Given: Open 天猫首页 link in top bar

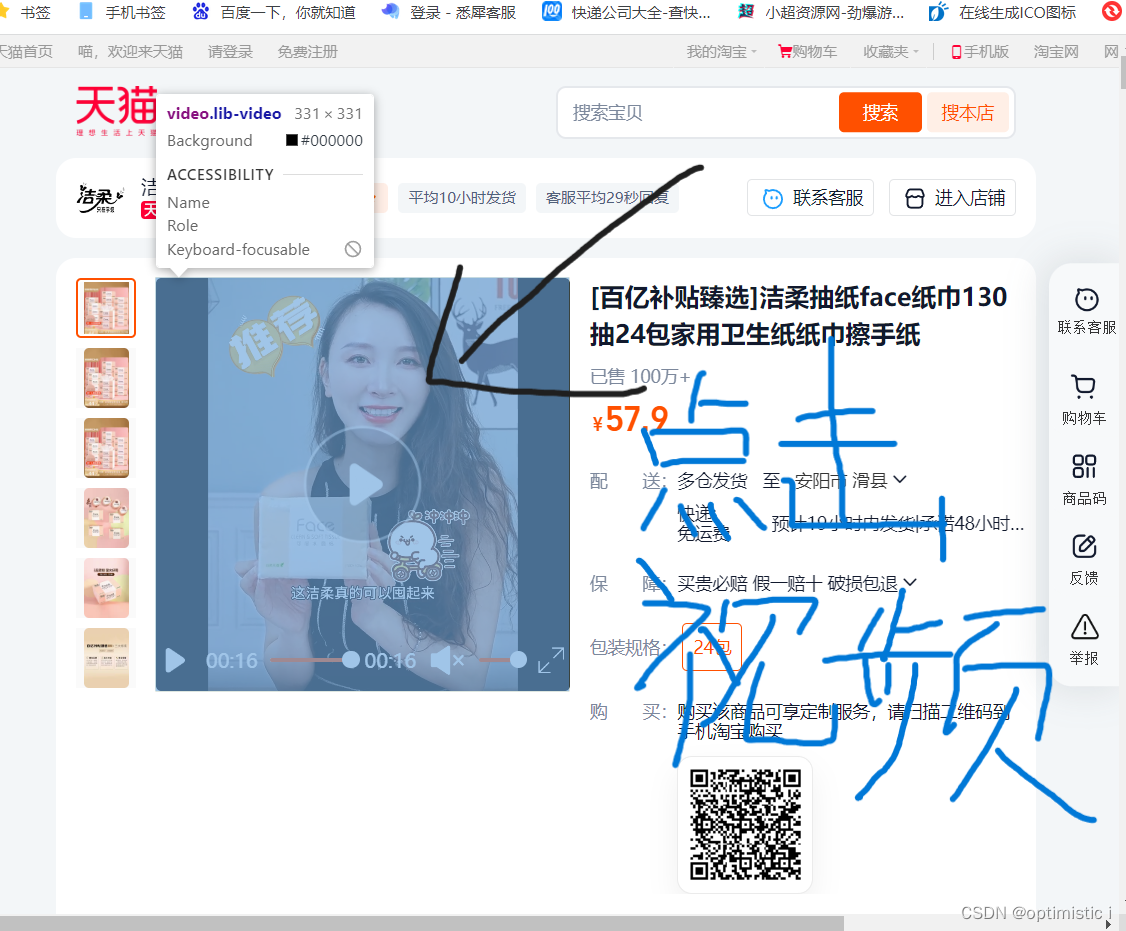Looking at the screenshot, I should coord(26,52).
